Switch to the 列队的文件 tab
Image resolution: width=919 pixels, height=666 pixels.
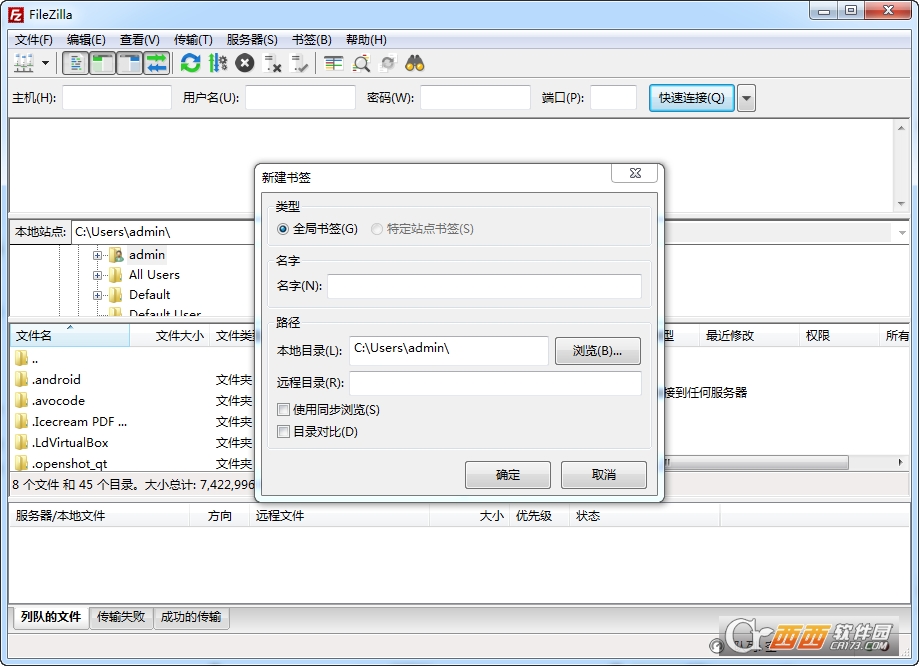click(x=50, y=617)
